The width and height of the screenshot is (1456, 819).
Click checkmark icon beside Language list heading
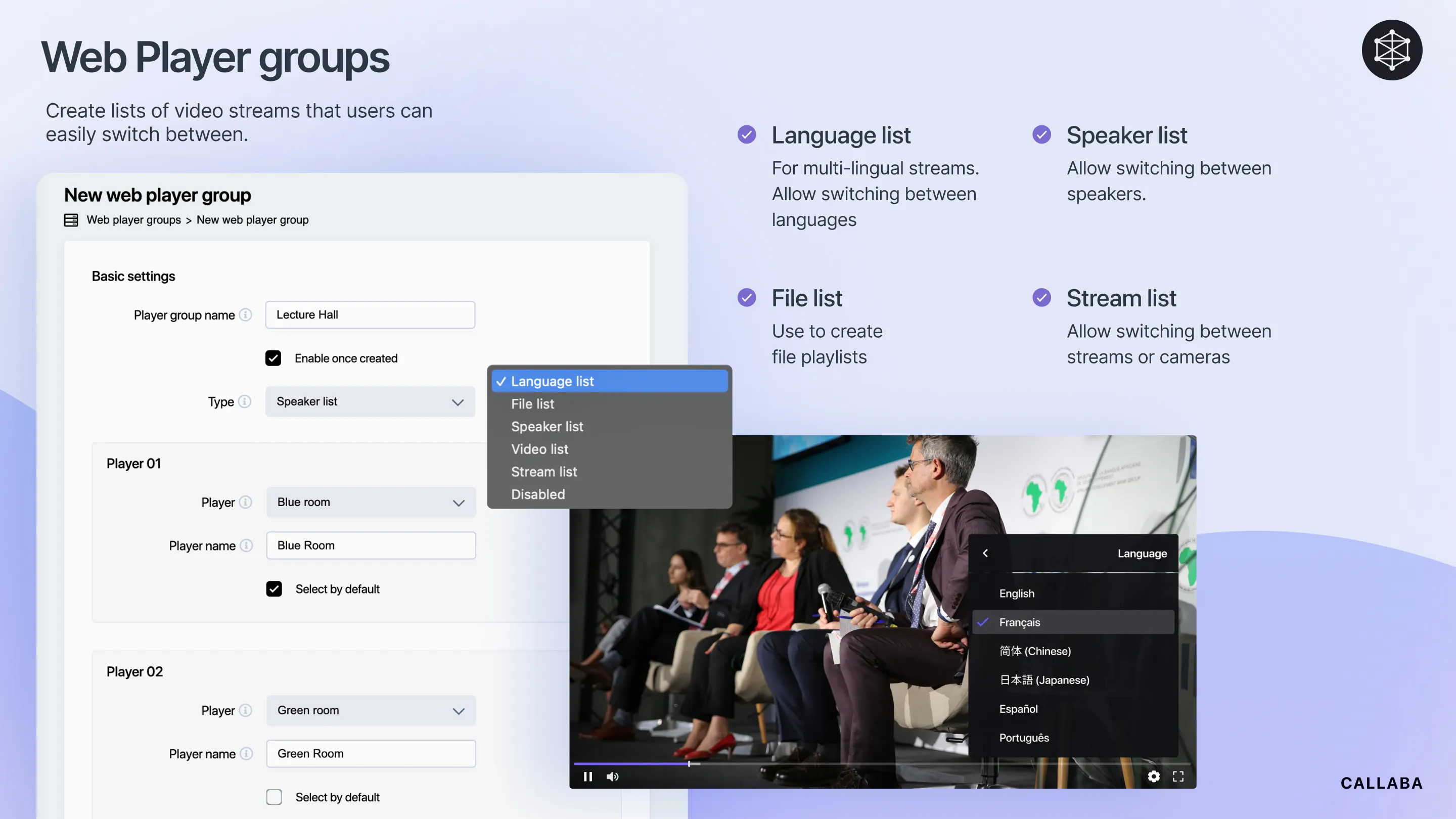(x=747, y=134)
